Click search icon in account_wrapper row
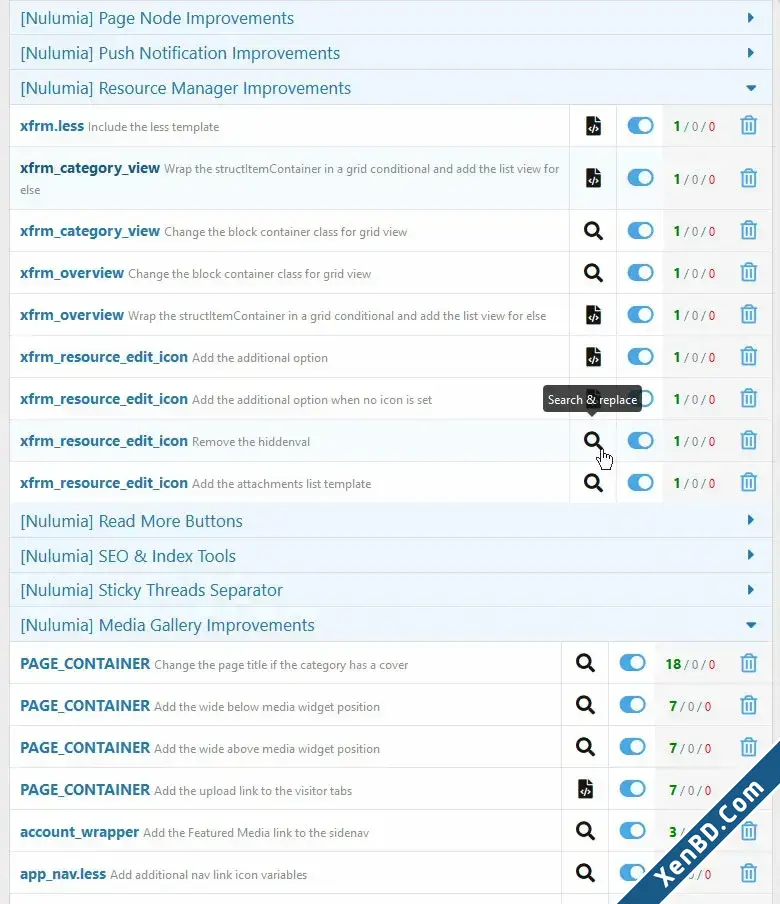 pyautogui.click(x=585, y=831)
